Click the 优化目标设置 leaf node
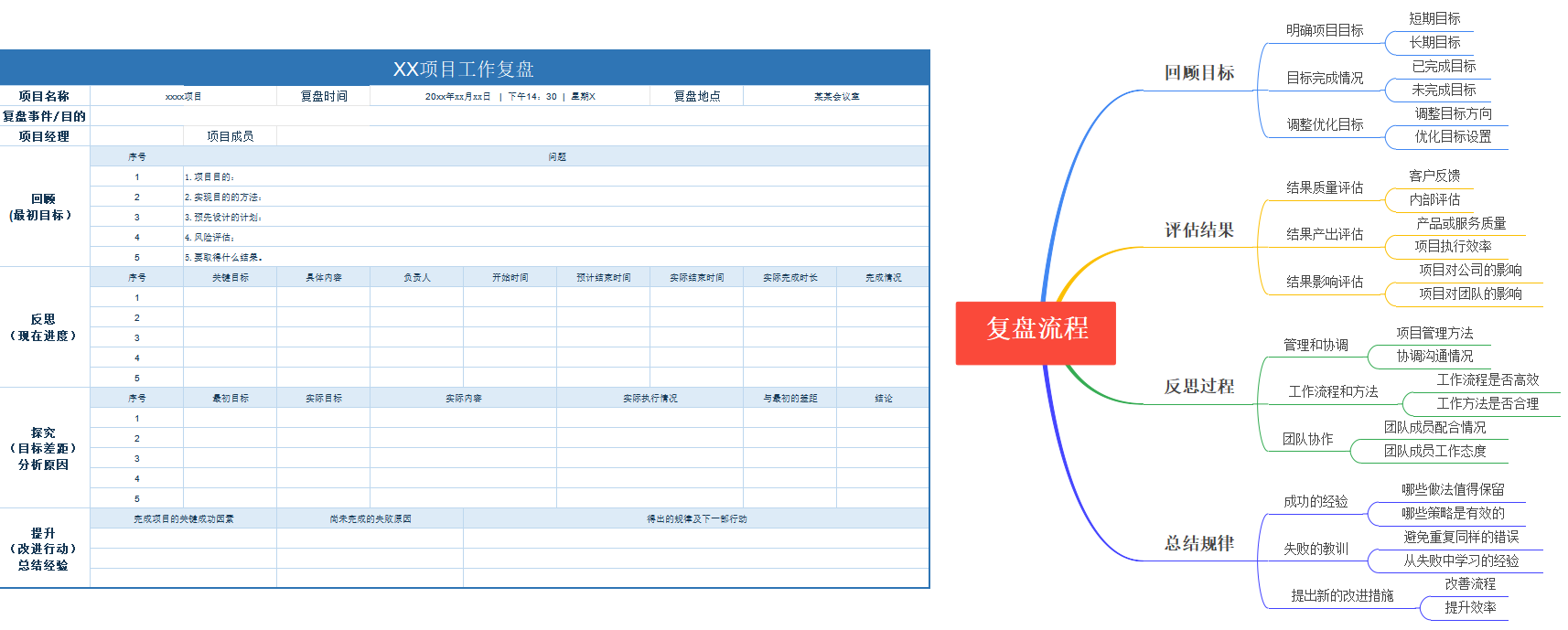The height and width of the screenshot is (630, 1568). [x=1452, y=136]
